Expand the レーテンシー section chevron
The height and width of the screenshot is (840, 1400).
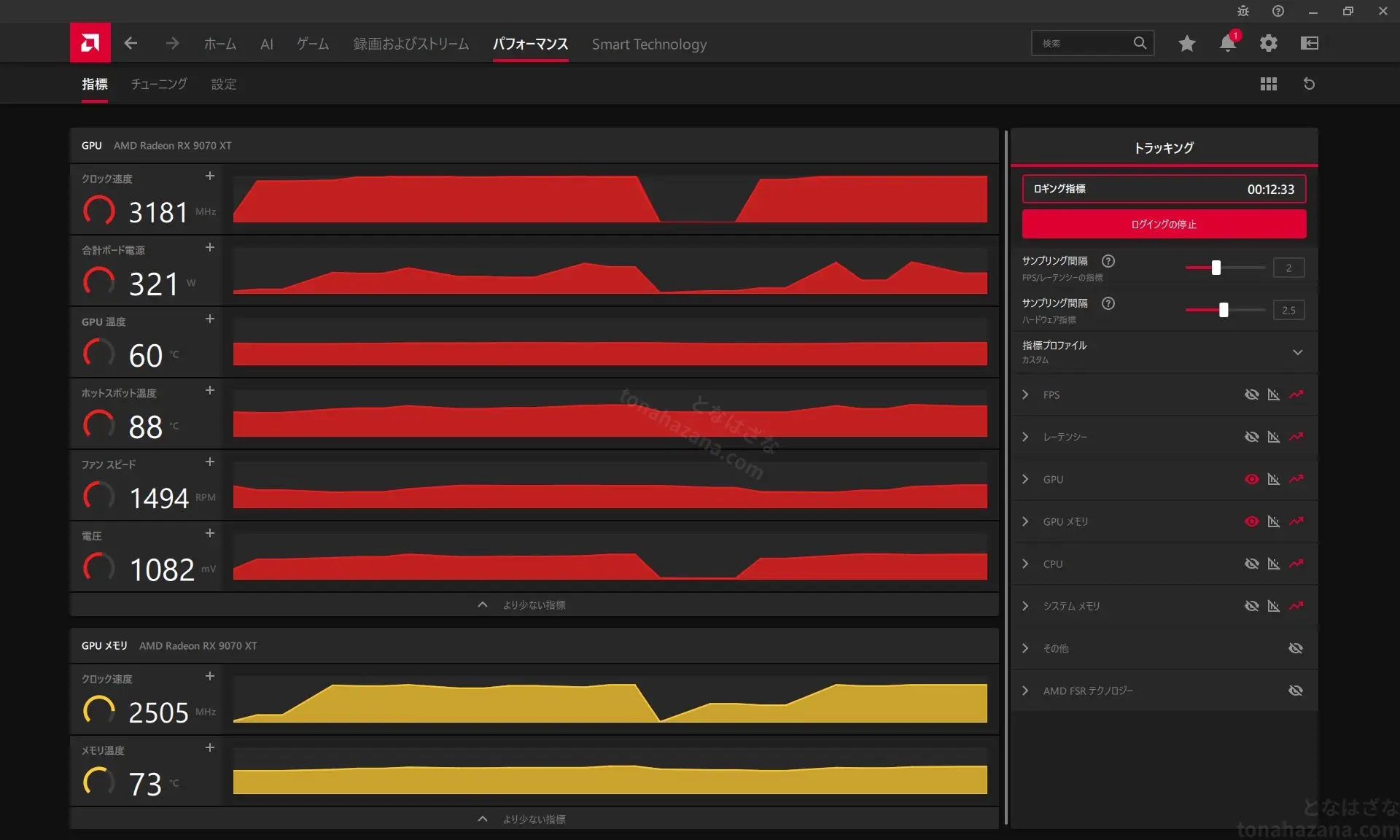tap(1025, 437)
